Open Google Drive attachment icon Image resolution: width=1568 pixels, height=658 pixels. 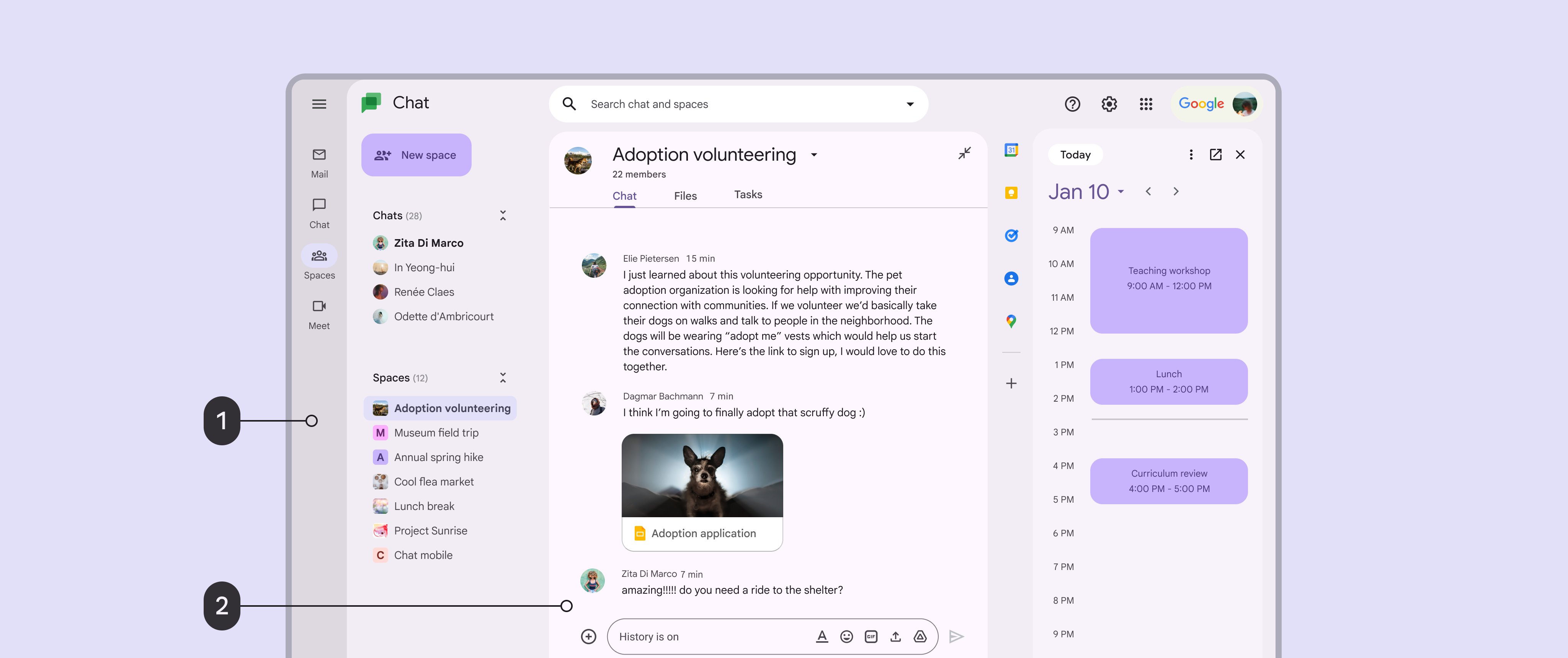pyautogui.click(x=920, y=636)
